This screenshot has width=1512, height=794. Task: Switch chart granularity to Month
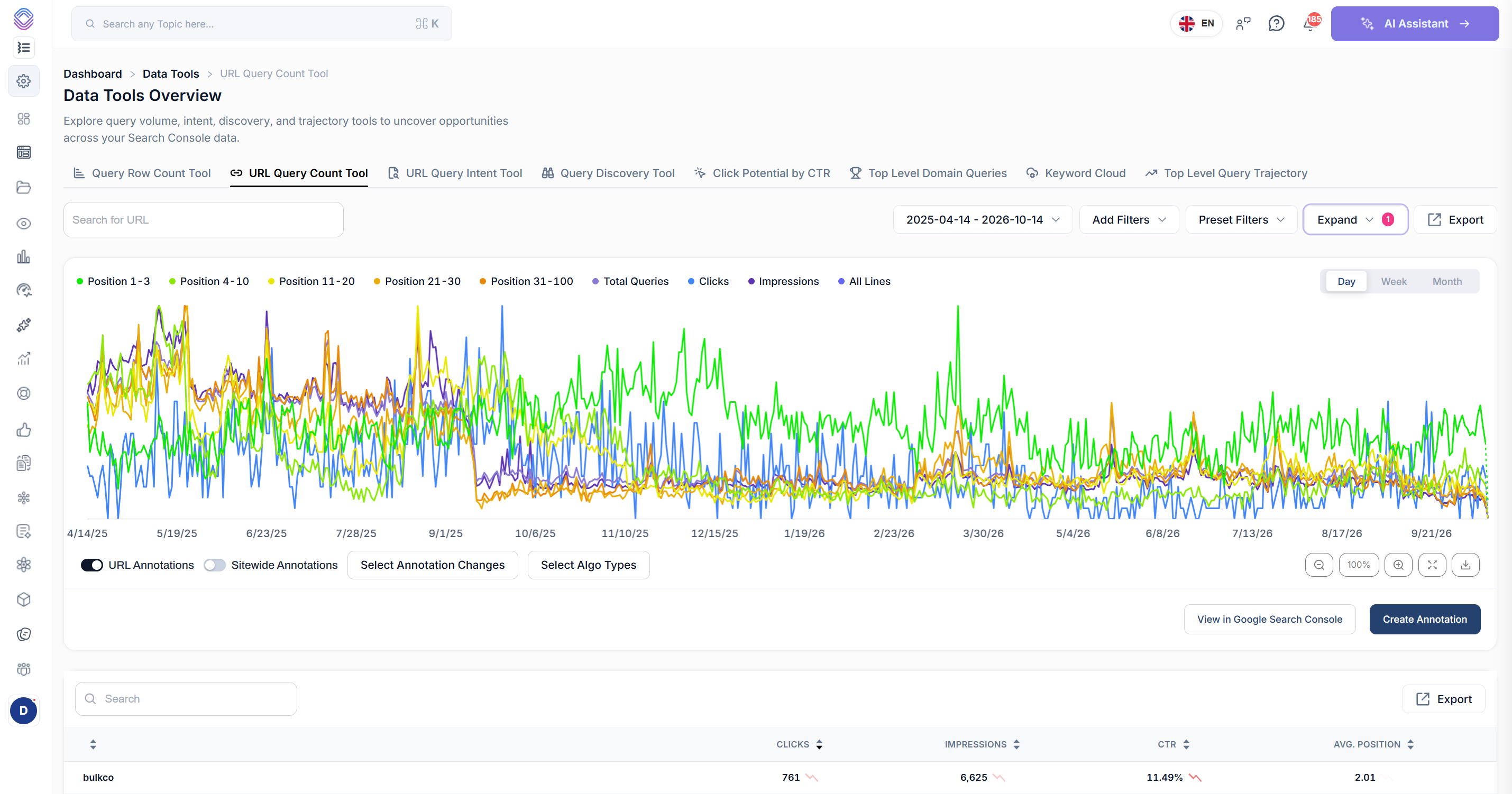(1447, 281)
